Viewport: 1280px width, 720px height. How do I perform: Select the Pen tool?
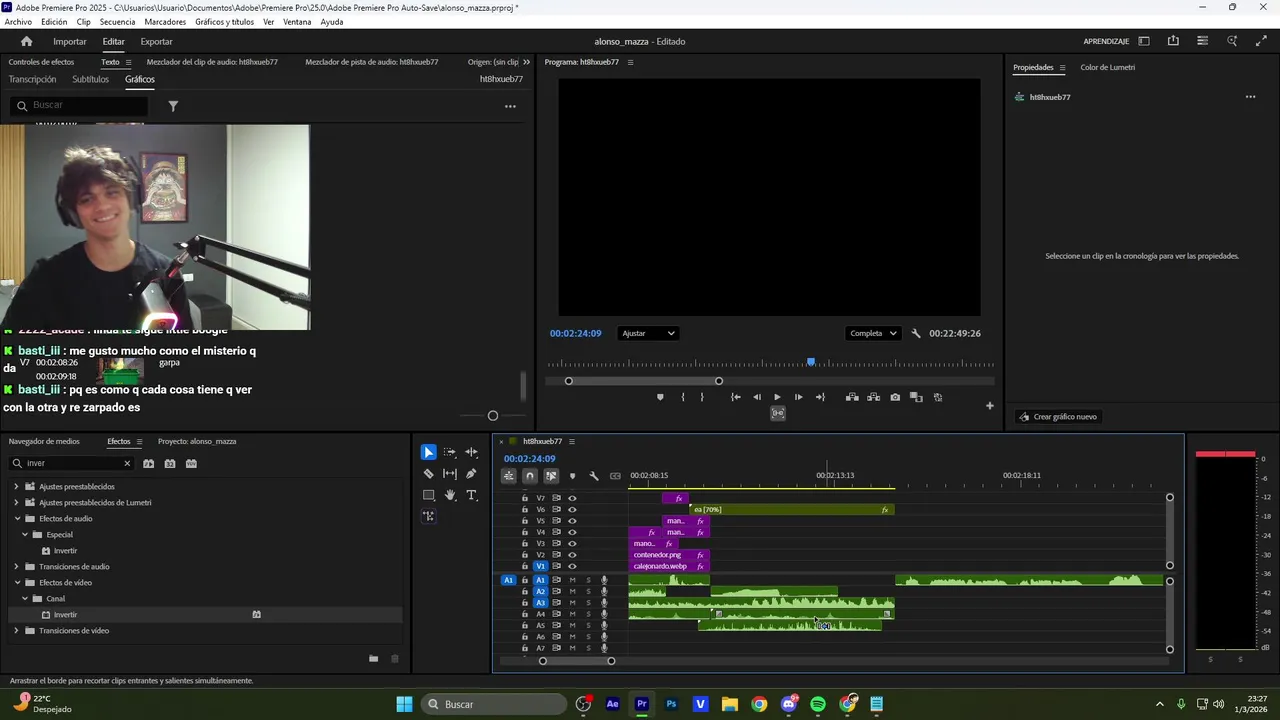471,474
